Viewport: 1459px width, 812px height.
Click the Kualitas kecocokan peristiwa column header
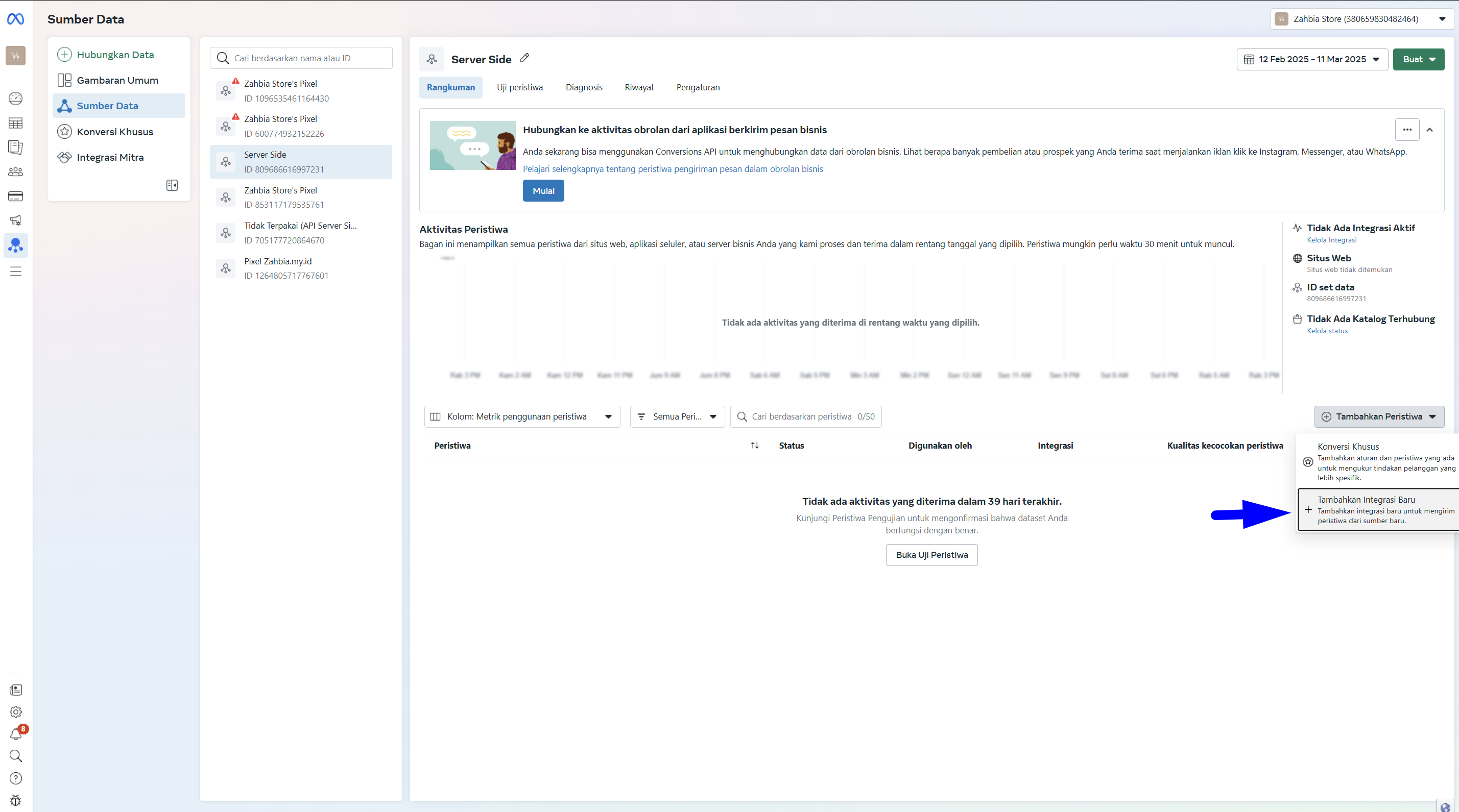1225,446
